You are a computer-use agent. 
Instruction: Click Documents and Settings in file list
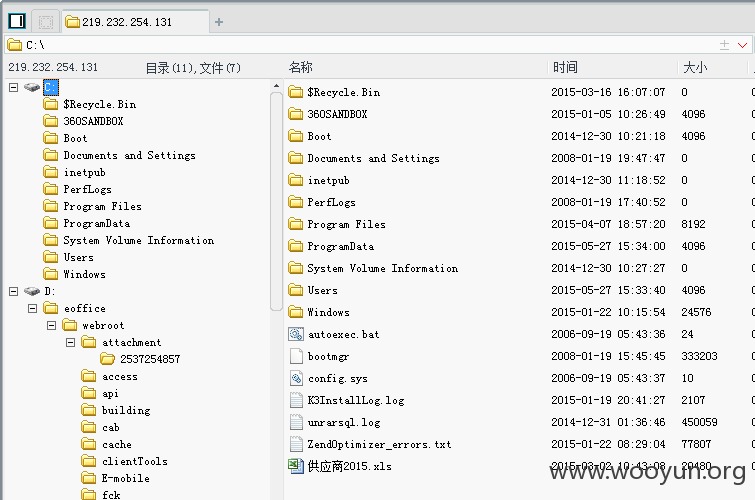click(x=373, y=158)
